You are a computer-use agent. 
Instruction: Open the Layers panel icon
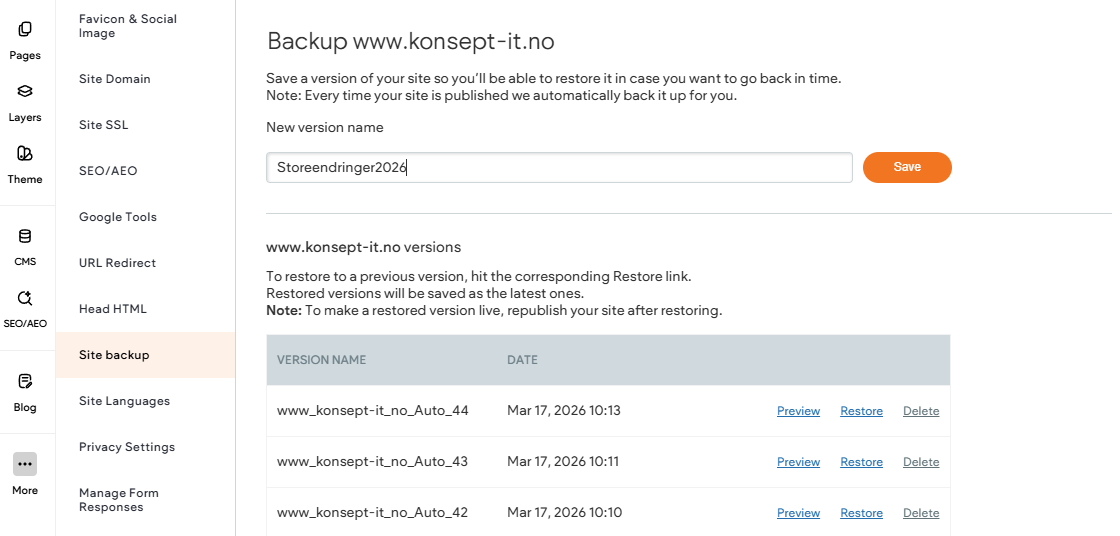click(25, 92)
